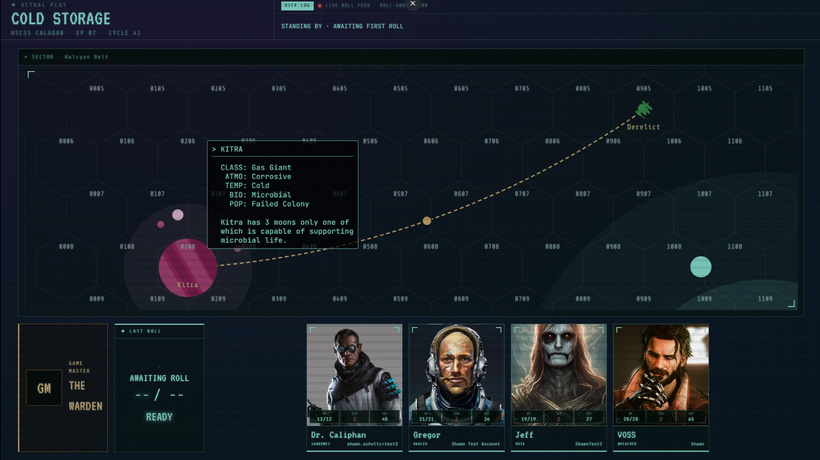The width and height of the screenshot is (820, 460).
Task: Click the green Derelict ship icon
Action: (643, 109)
